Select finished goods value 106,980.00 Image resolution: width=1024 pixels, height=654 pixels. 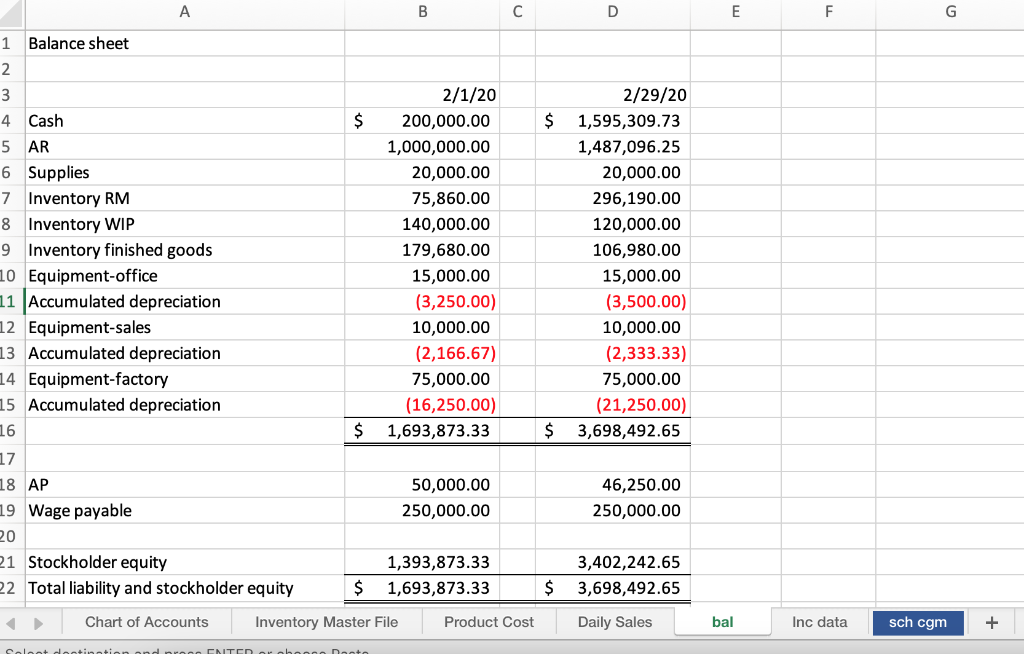click(613, 250)
